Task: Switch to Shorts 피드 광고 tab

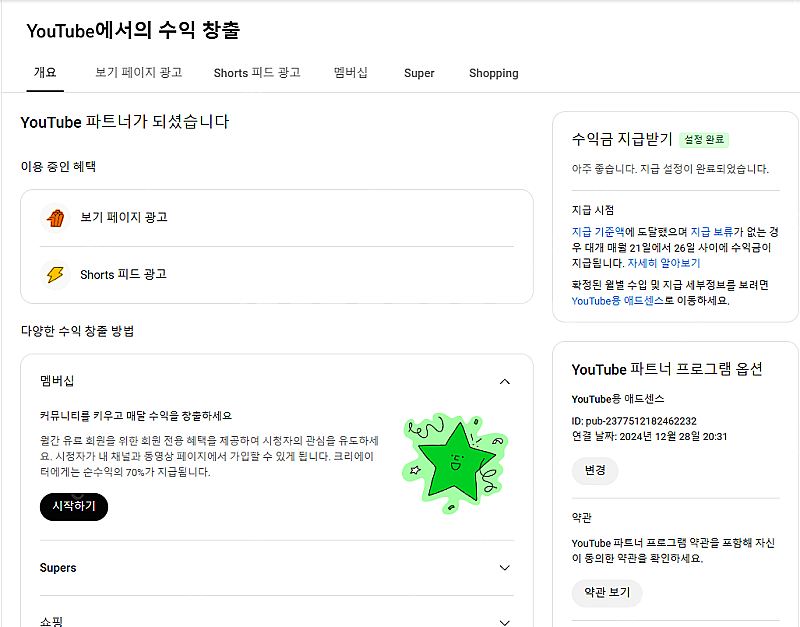Action: pyautogui.click(x=257, y=73)
